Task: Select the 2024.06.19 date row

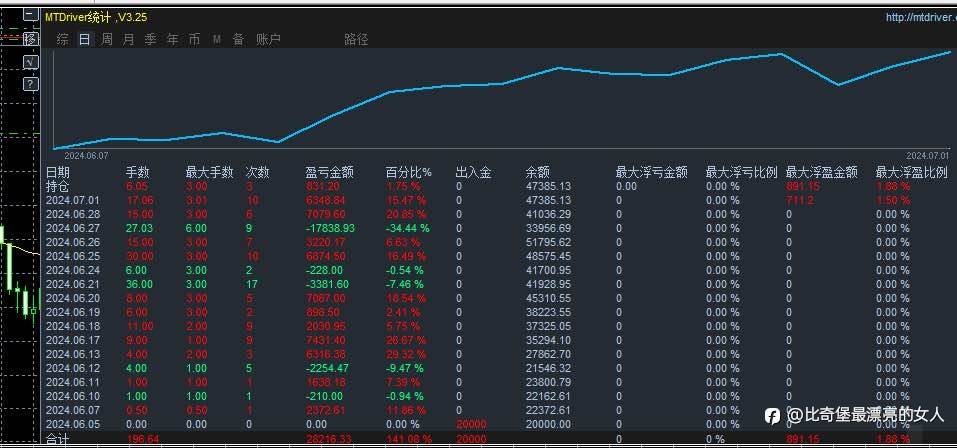Action: coord(73,313)
